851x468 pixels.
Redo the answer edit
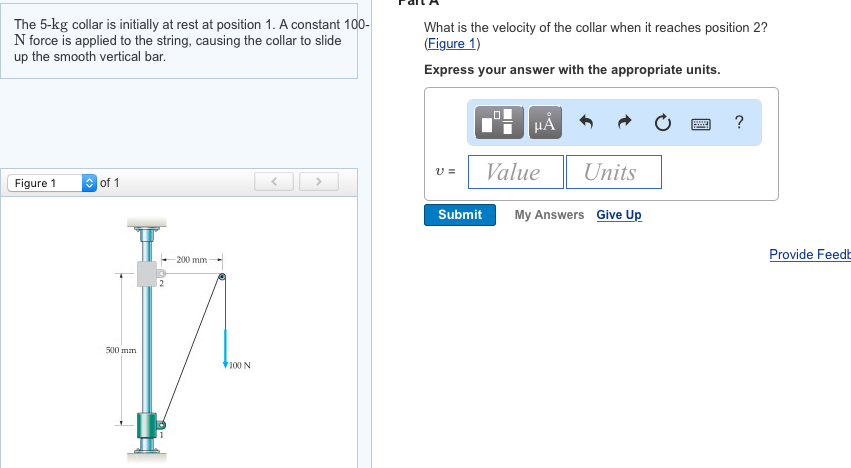pyautogui.click(x=625, y=123)
